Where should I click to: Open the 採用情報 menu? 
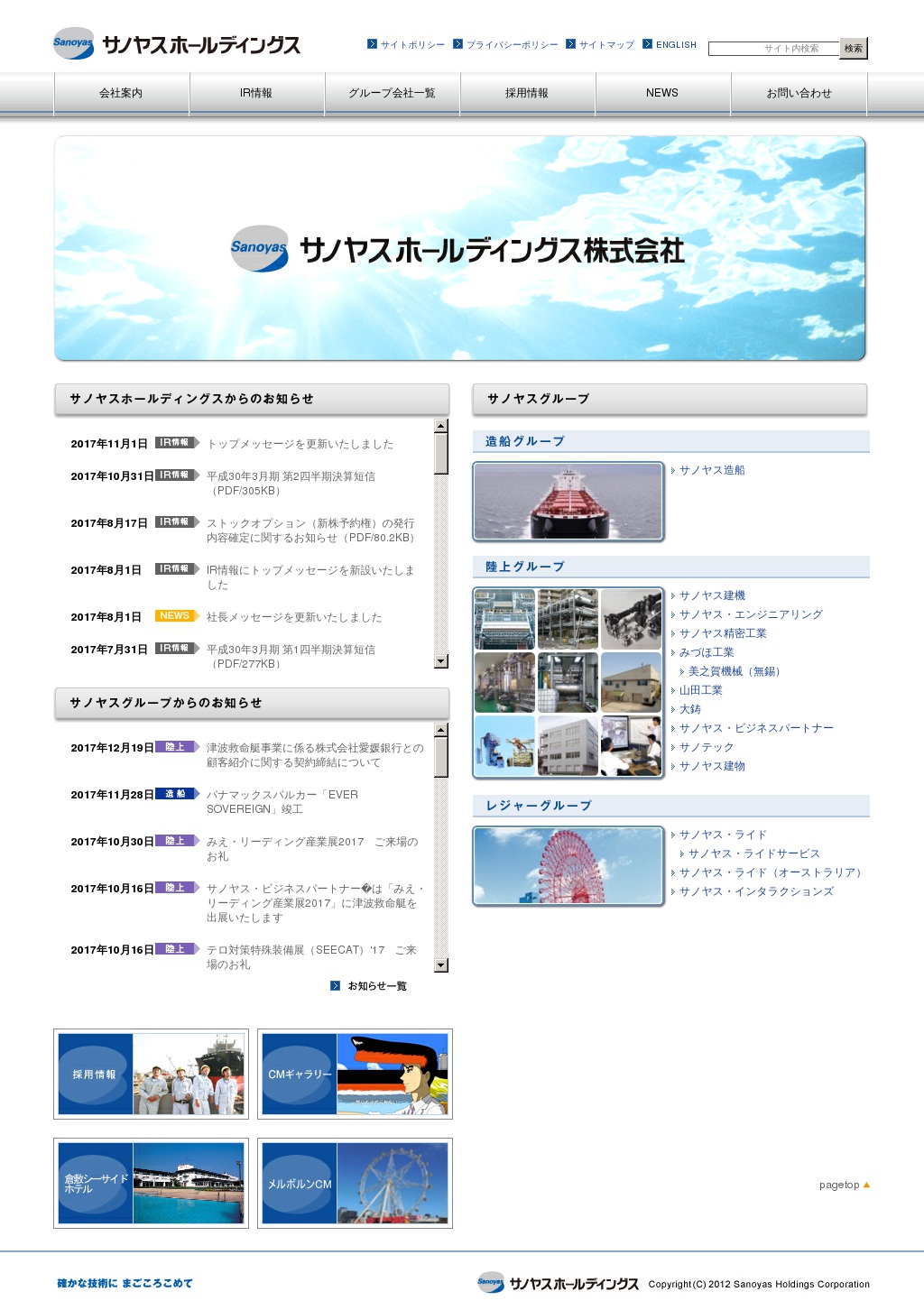(x=527, y=93)
